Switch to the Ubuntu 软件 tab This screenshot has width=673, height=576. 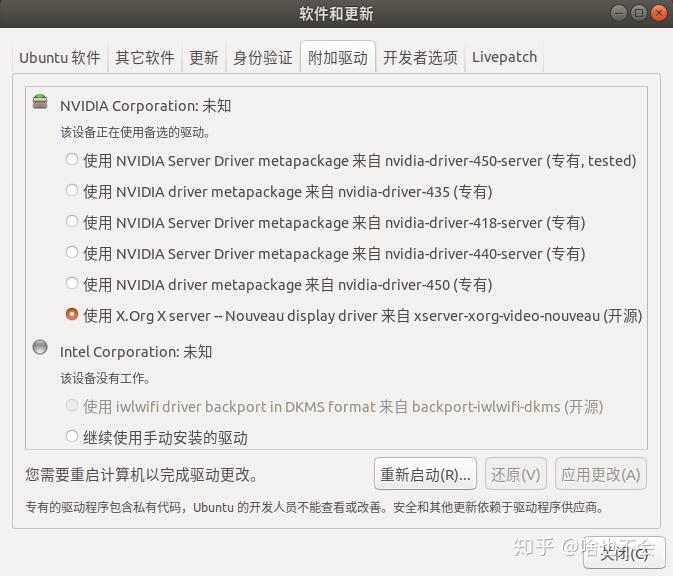click(x=60, y=57)
